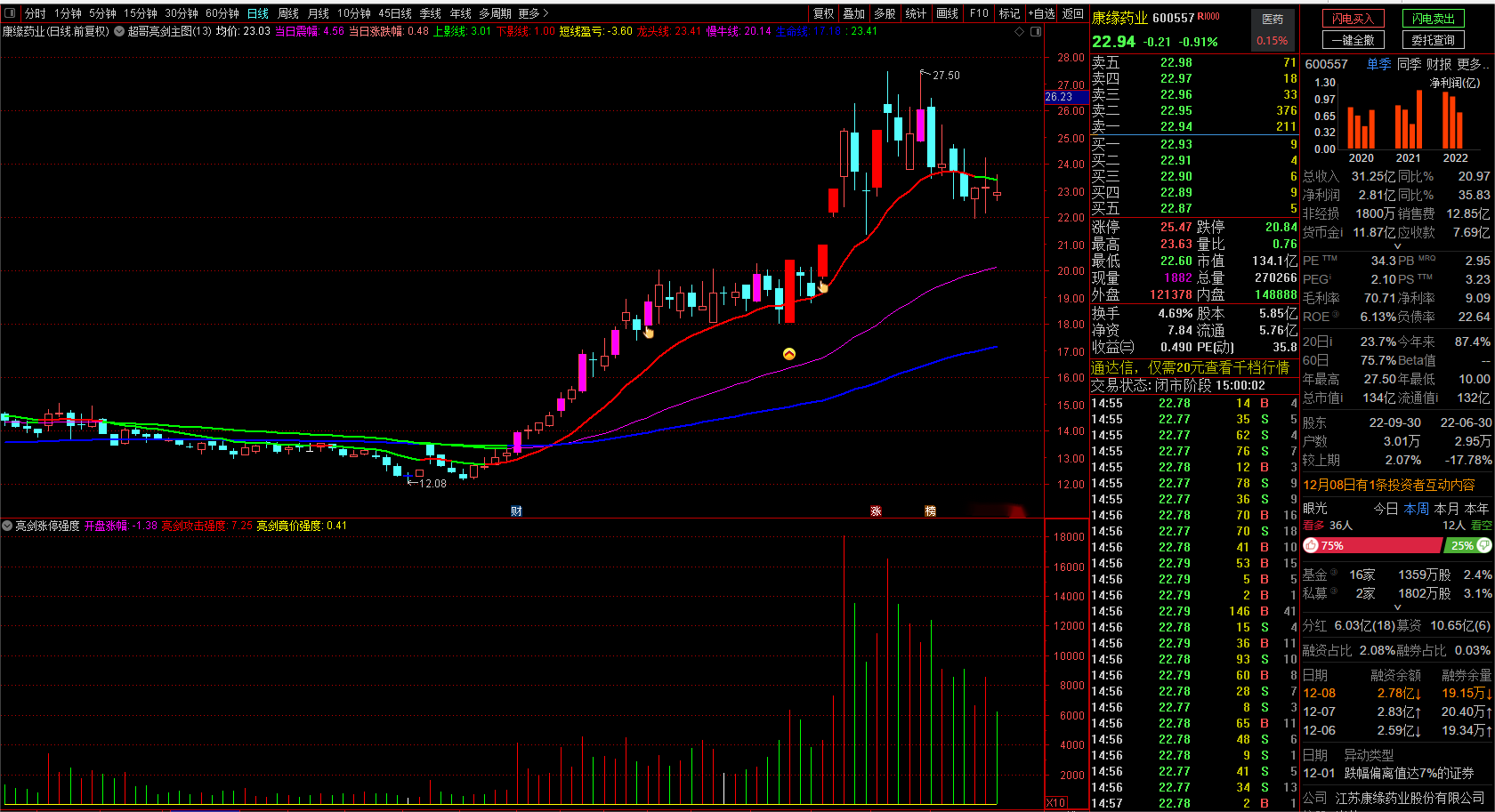Open the 亮剑涨停强度 indicator dropdown
The height and width of the screenshot is (812, 1495).
tap(7, 526)
